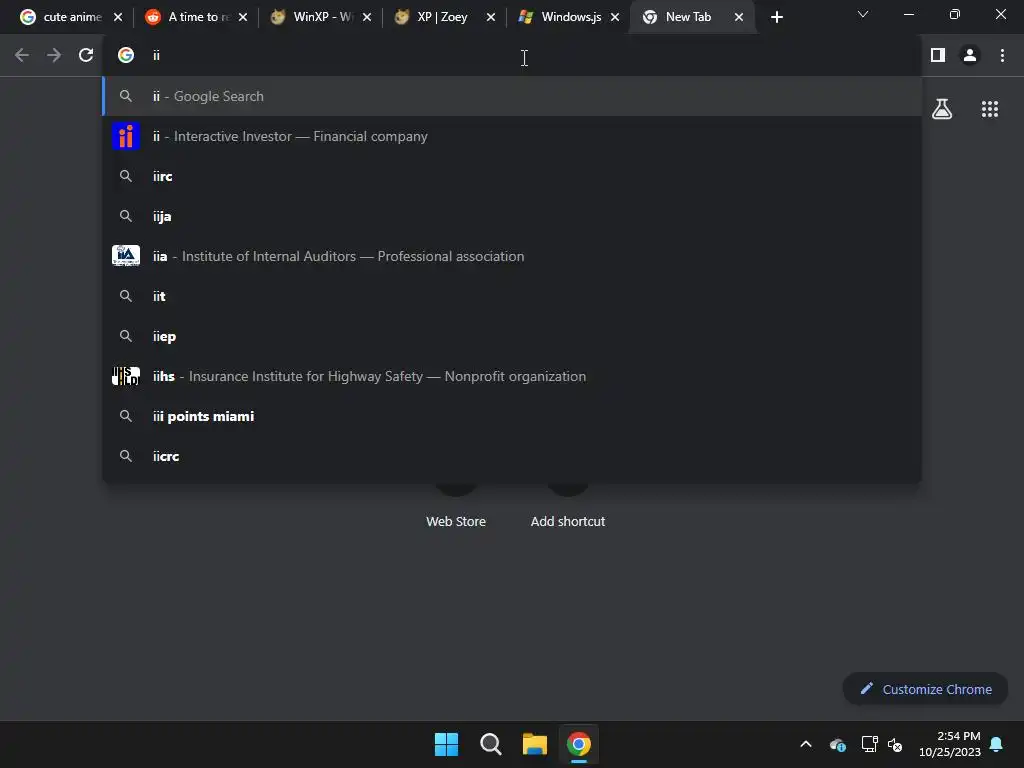Choose the 'iiep' search suggestion

512,336
